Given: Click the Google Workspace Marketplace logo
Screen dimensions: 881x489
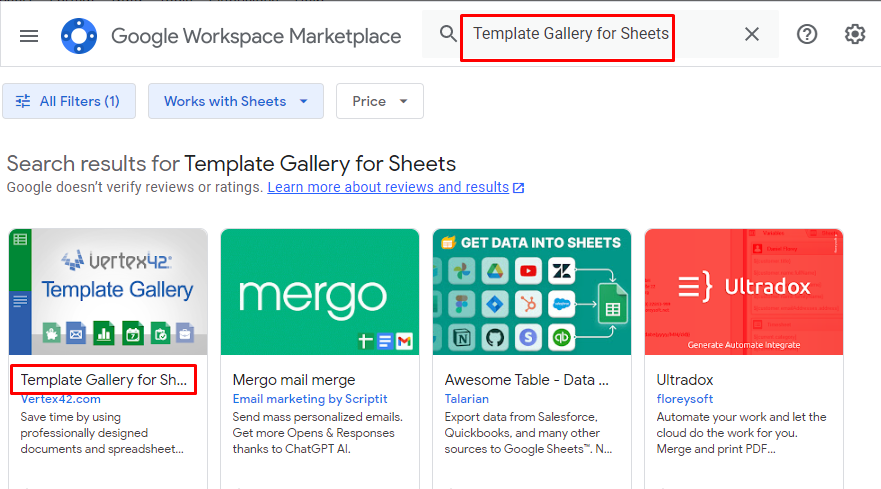Looking at the screenshot, I should (x=79, y=36).
